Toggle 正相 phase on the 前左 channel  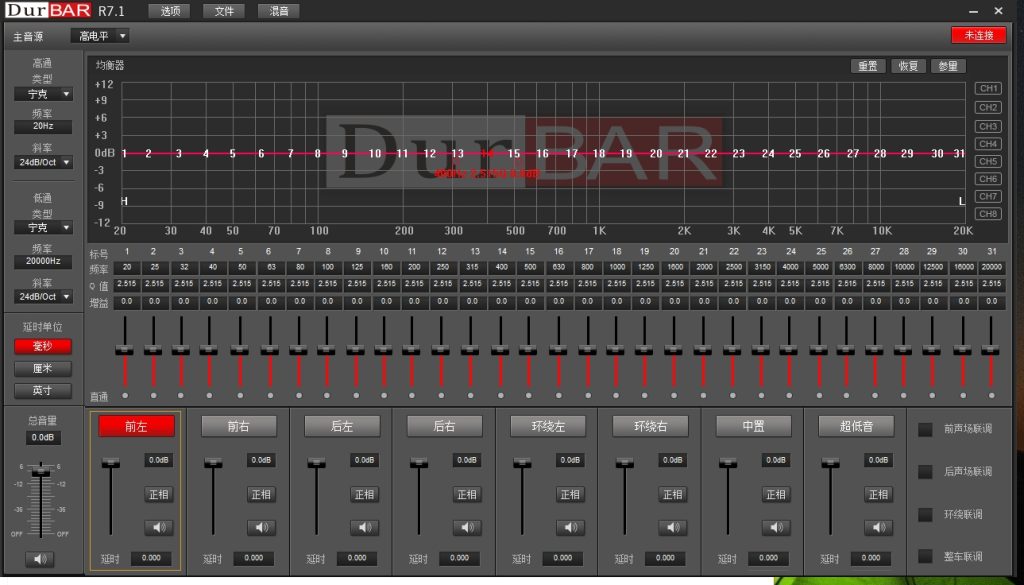159,494
